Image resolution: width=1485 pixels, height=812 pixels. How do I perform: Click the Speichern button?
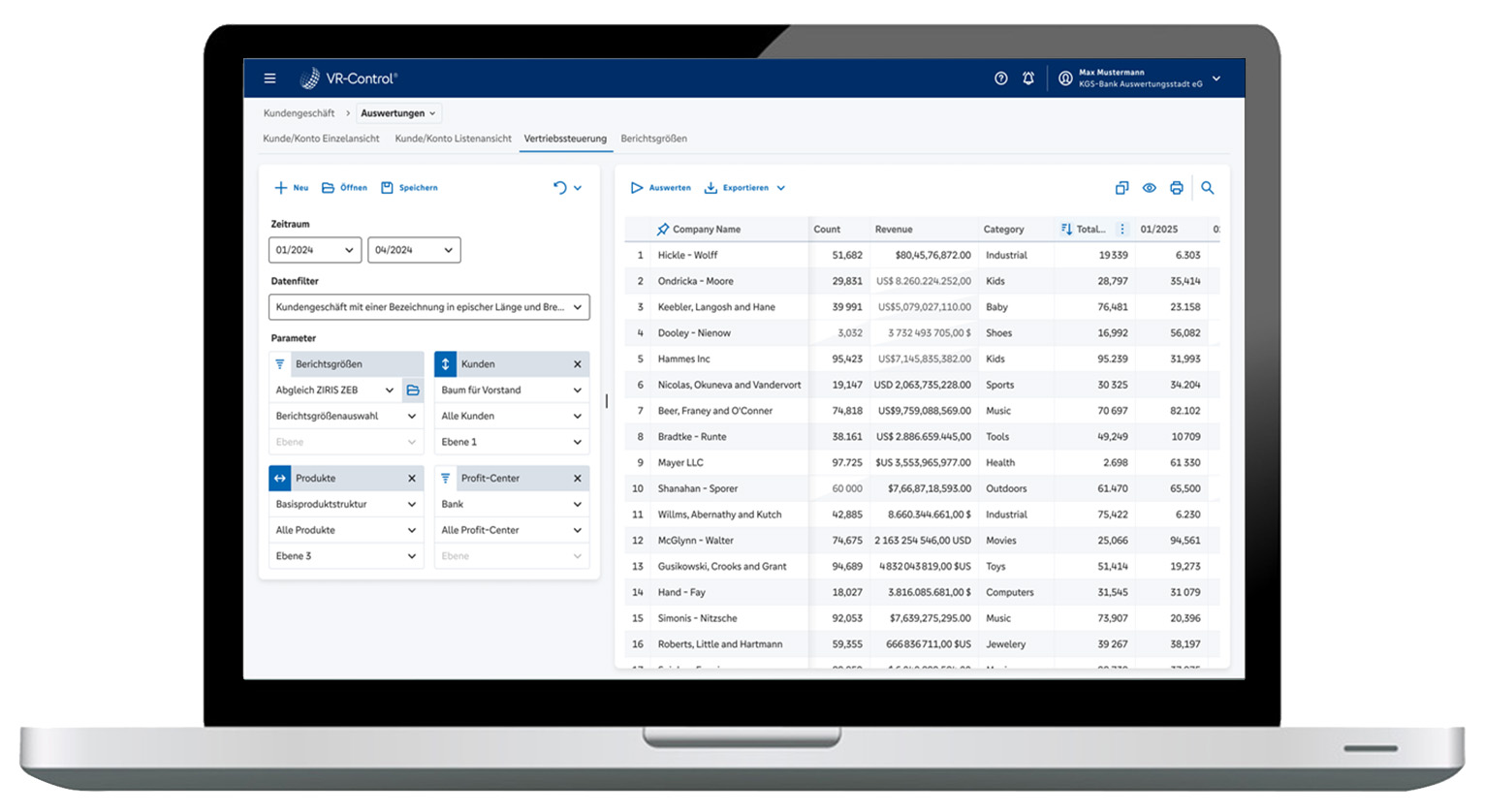point(409,188)
